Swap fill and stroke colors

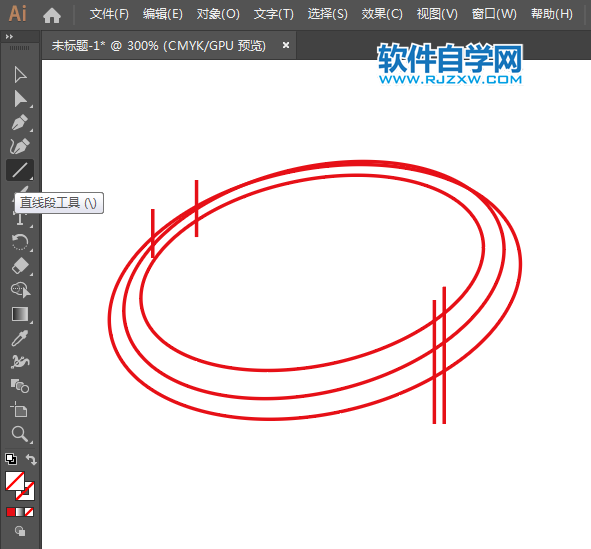[31, 459]
